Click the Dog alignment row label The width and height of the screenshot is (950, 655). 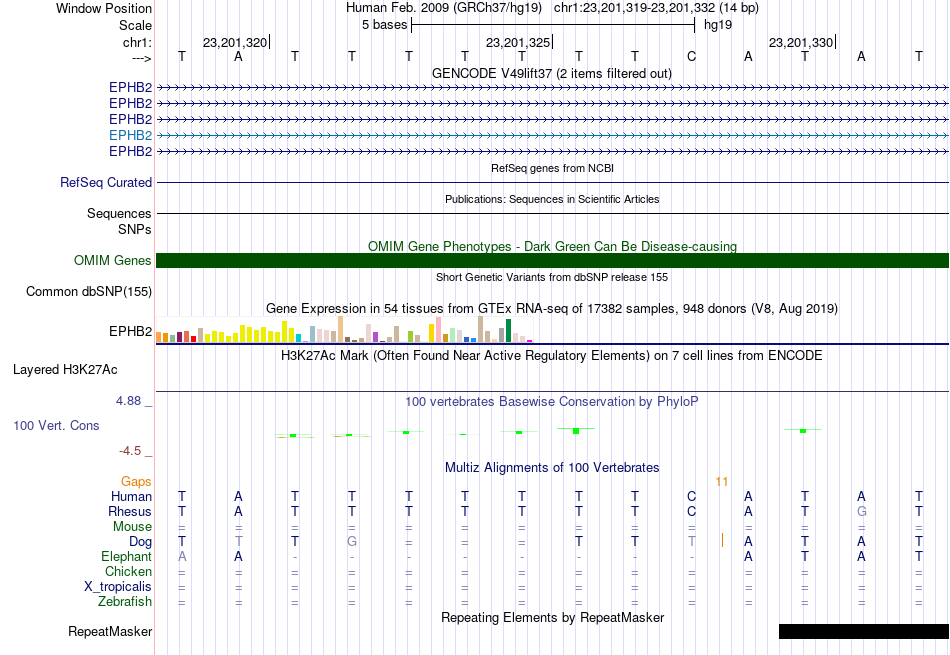[141, 542]
